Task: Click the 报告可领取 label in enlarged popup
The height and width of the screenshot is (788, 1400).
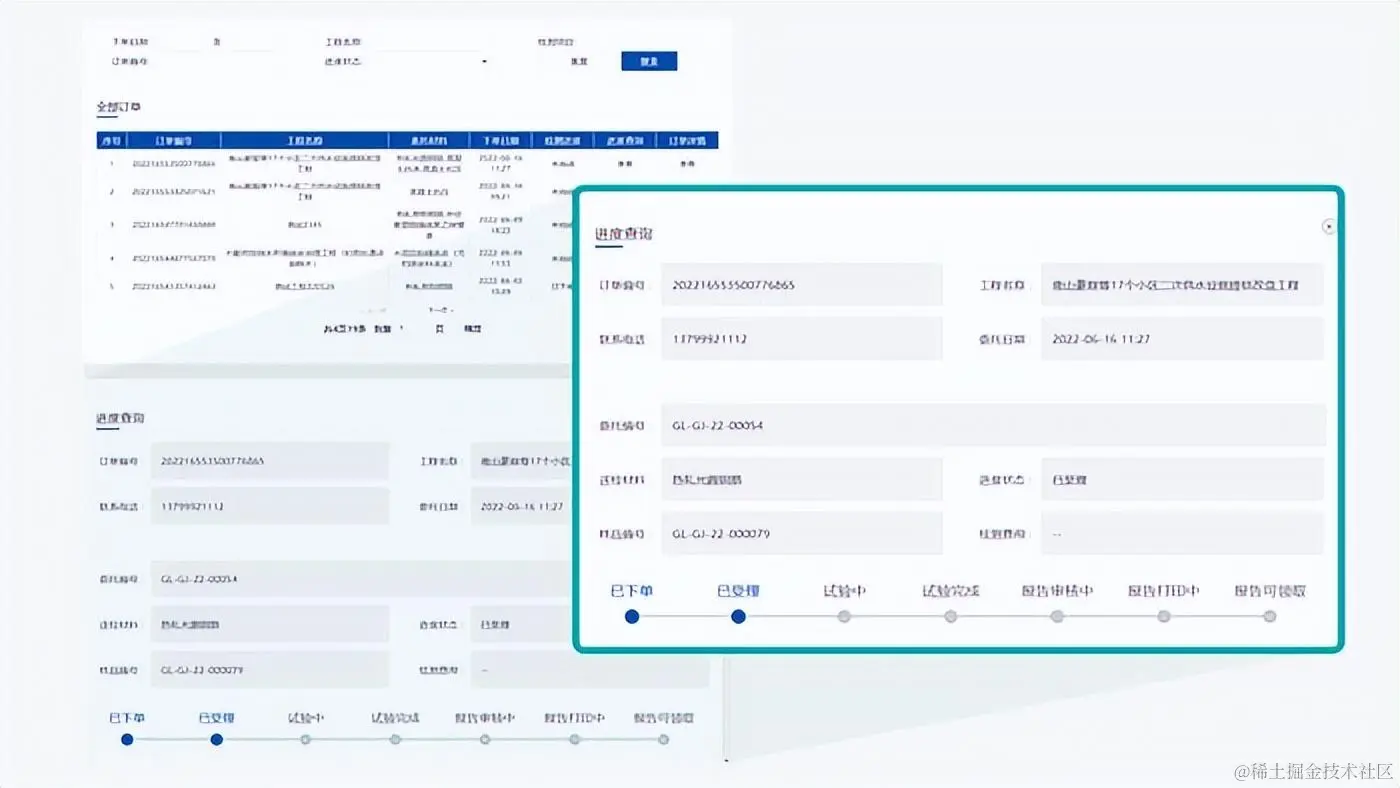Action: point(1270,591)
